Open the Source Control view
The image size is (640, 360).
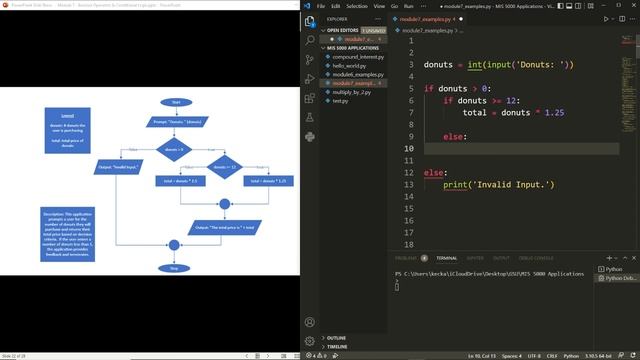pos(310,60)
